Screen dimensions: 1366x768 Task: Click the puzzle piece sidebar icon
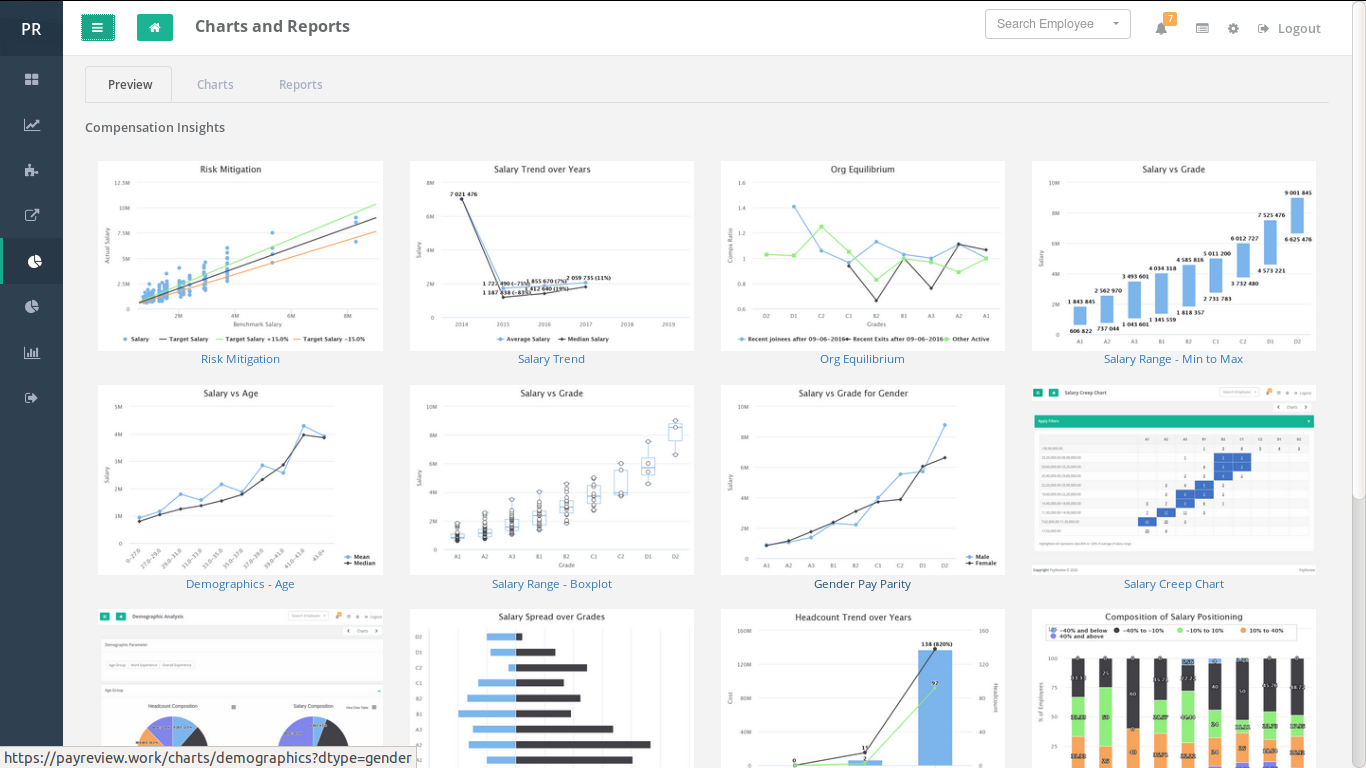[x=32, y=170]
